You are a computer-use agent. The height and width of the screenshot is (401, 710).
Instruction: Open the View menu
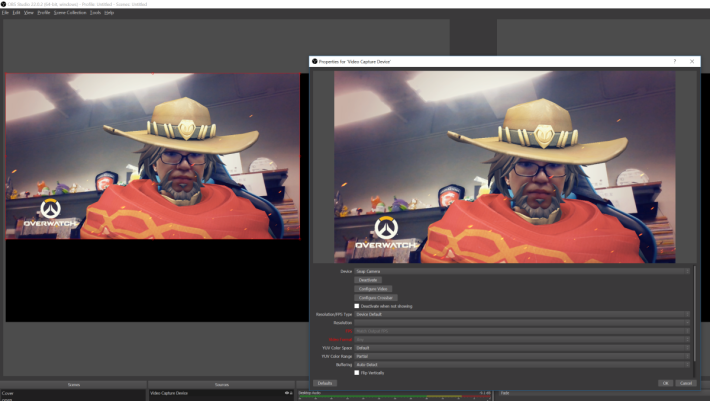coord(29,13)
